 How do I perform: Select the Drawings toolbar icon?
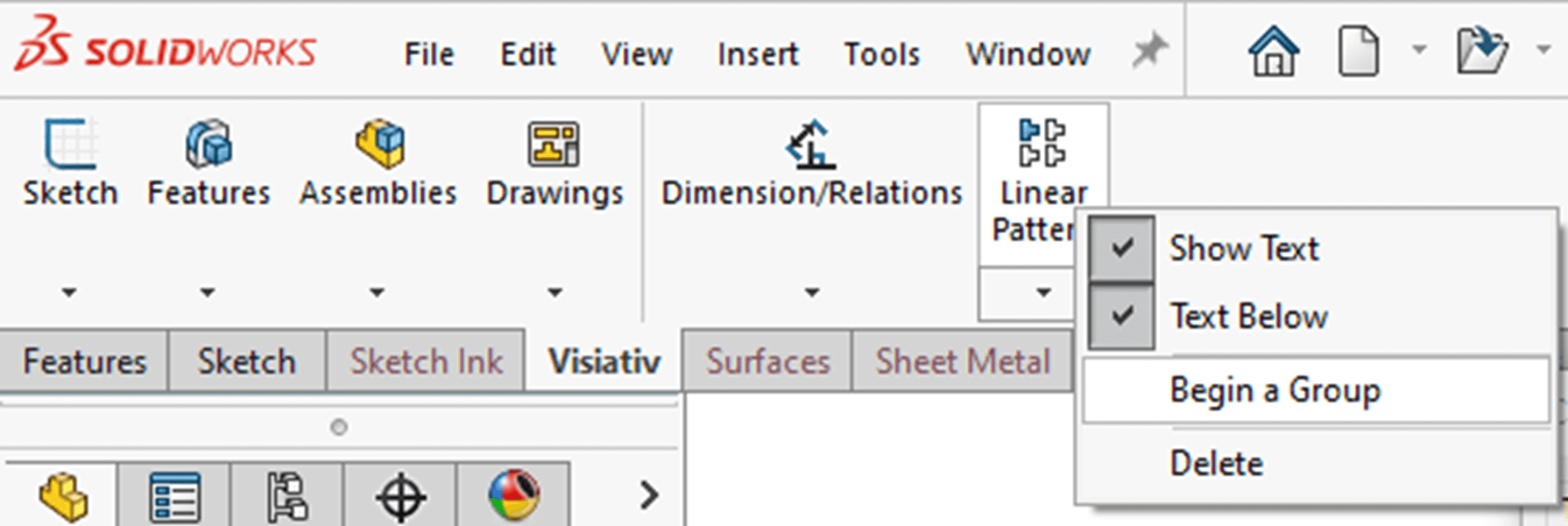pos(554,147)
